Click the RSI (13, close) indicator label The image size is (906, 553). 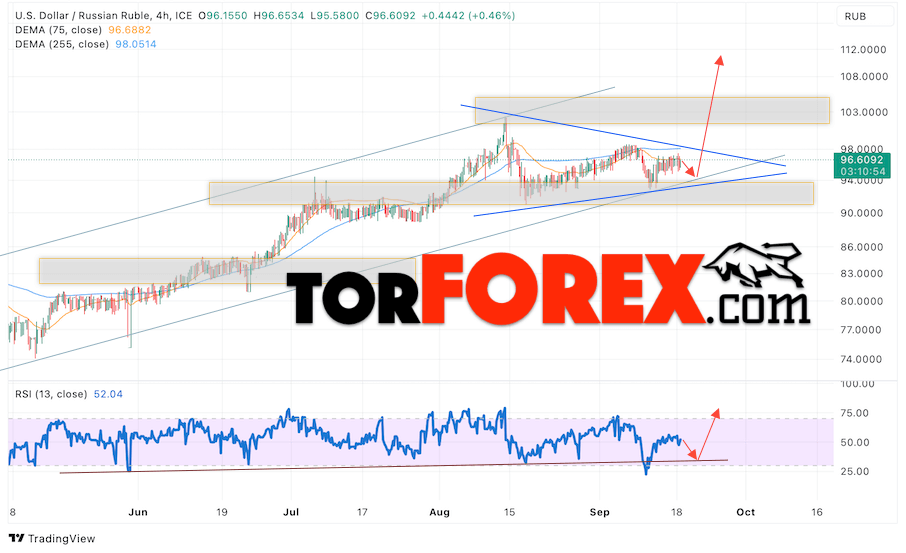point(51,394)
